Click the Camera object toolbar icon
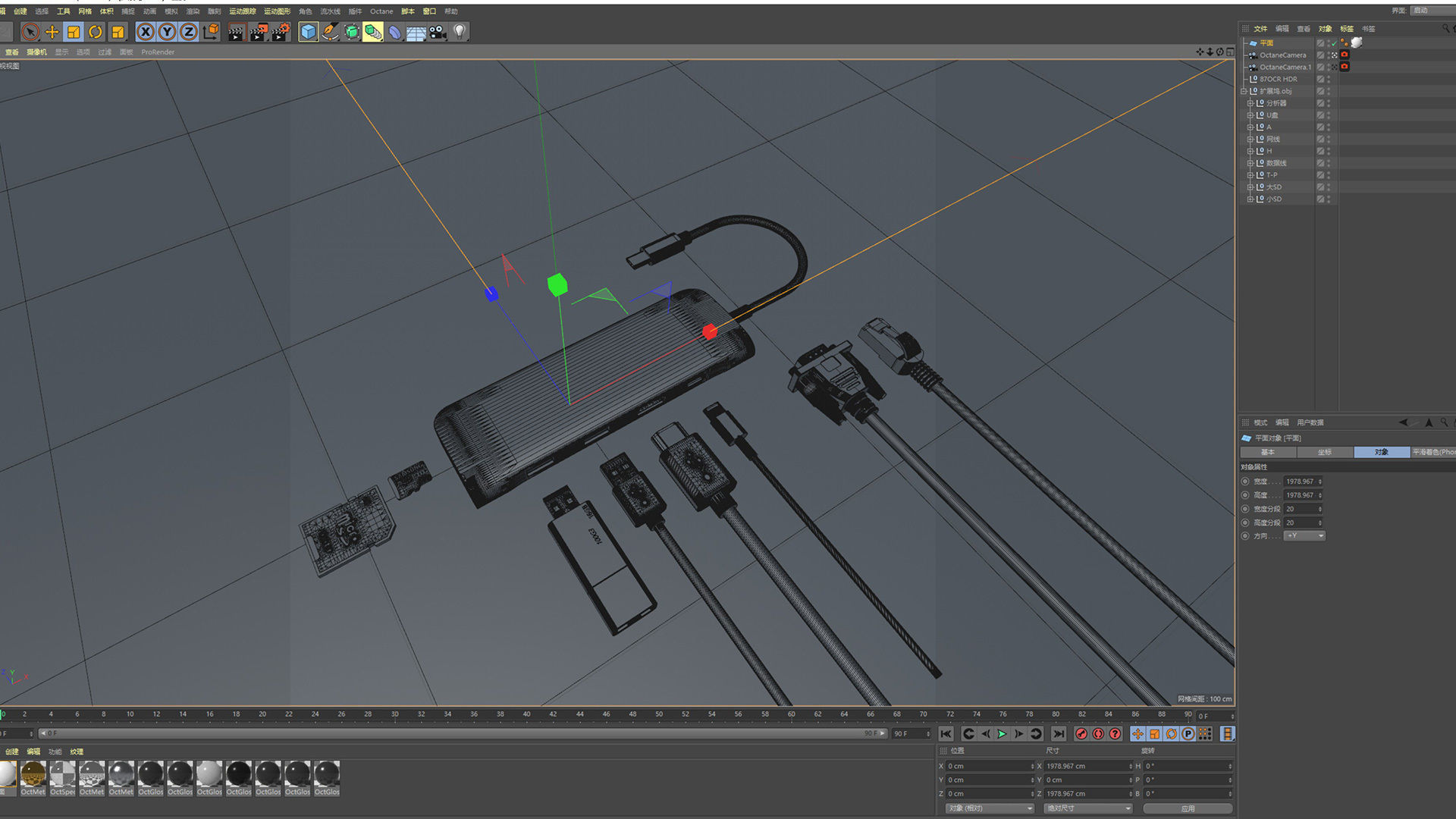This screenshot has height=819, width=1456. (438, 32)
